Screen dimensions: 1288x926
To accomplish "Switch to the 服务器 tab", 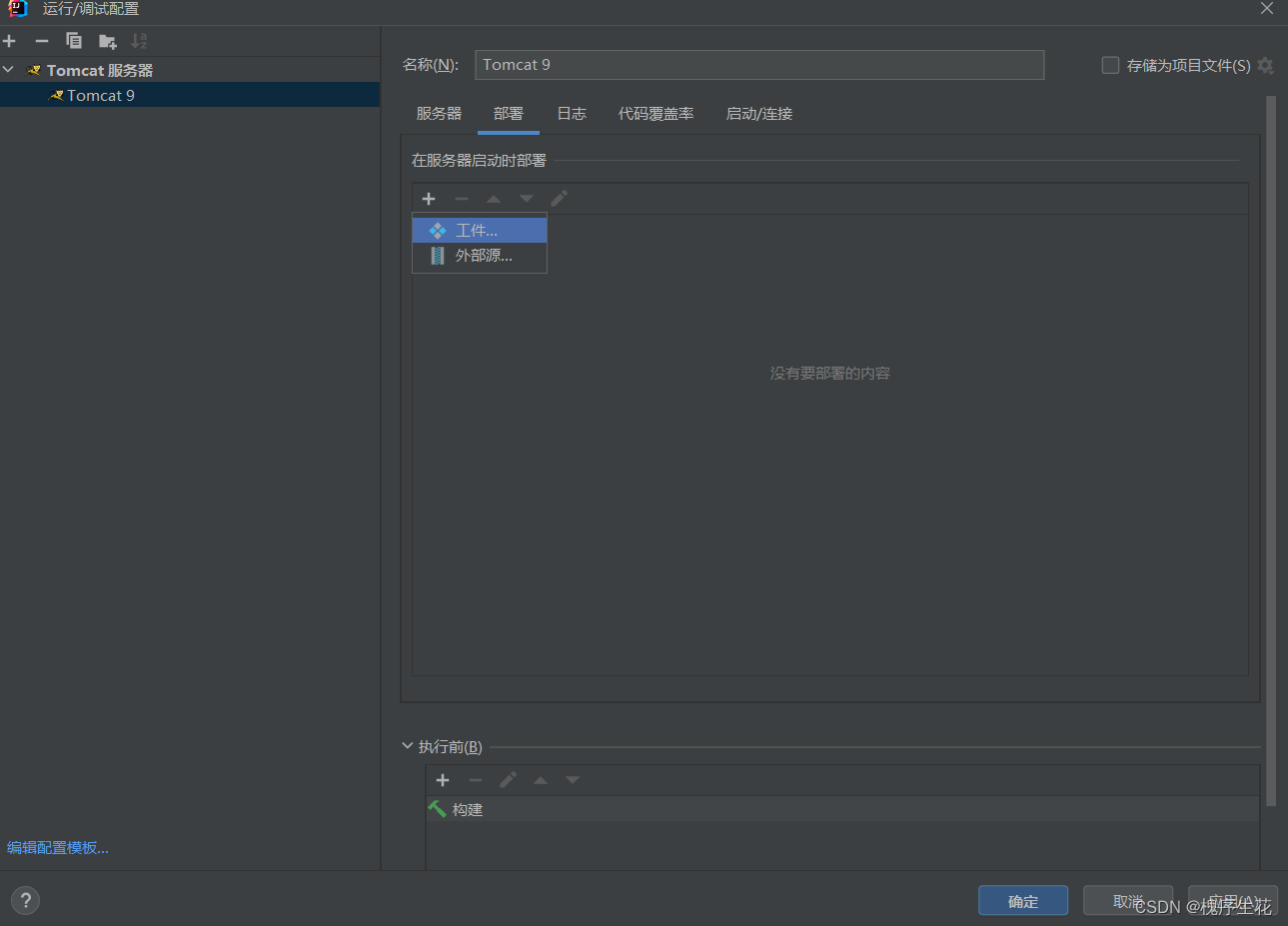I will coord(439,114).
